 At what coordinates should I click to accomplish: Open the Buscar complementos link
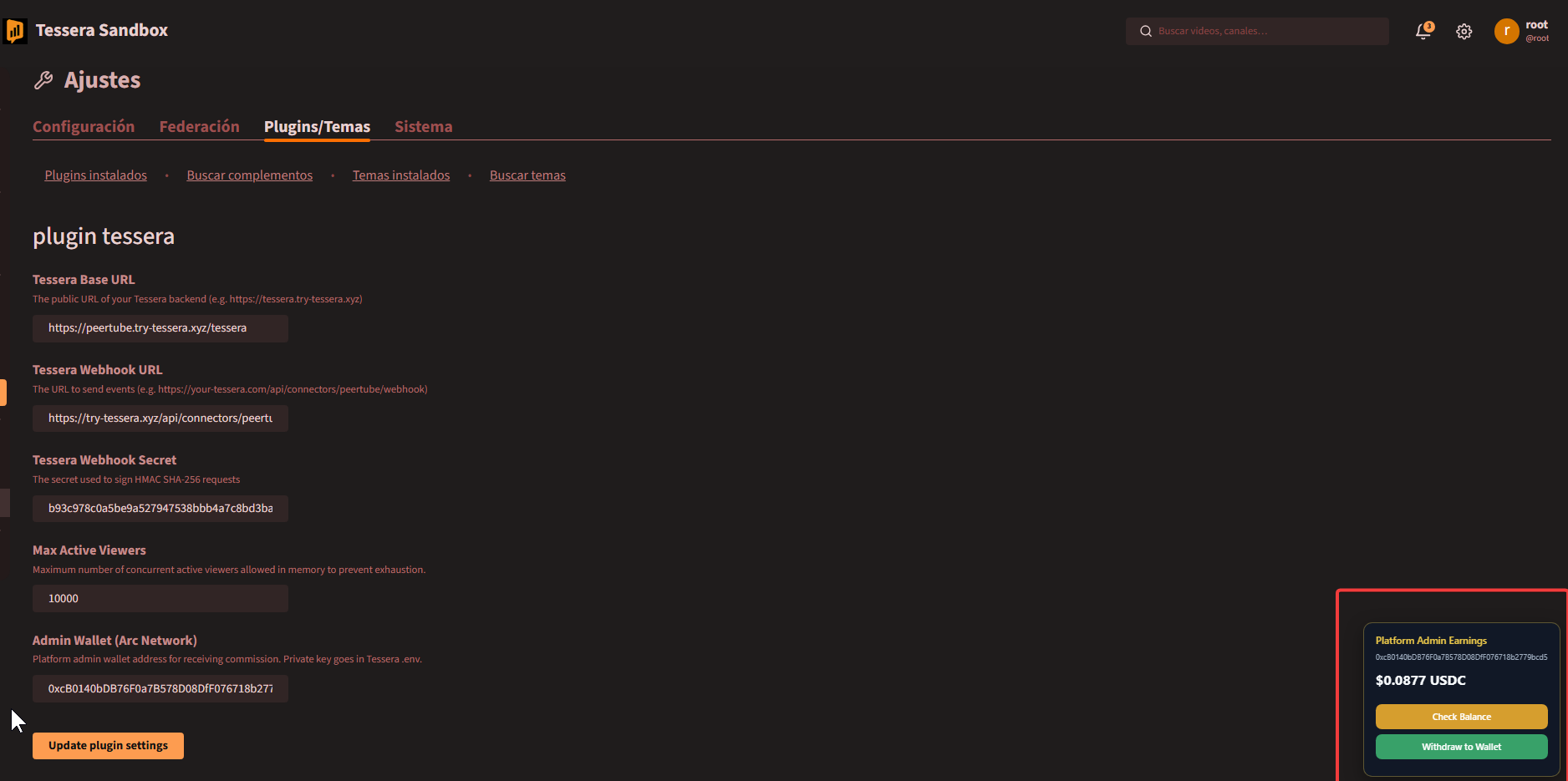[x=250, y=175]
